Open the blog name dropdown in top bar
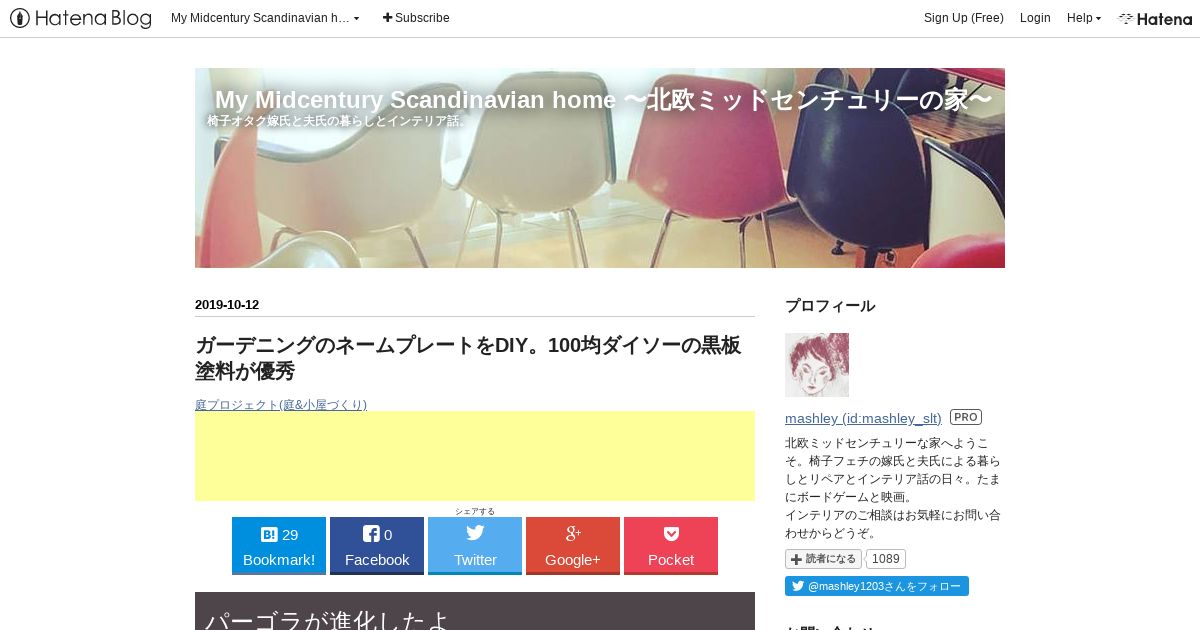The image size is (1200, 630). [265, 18]
